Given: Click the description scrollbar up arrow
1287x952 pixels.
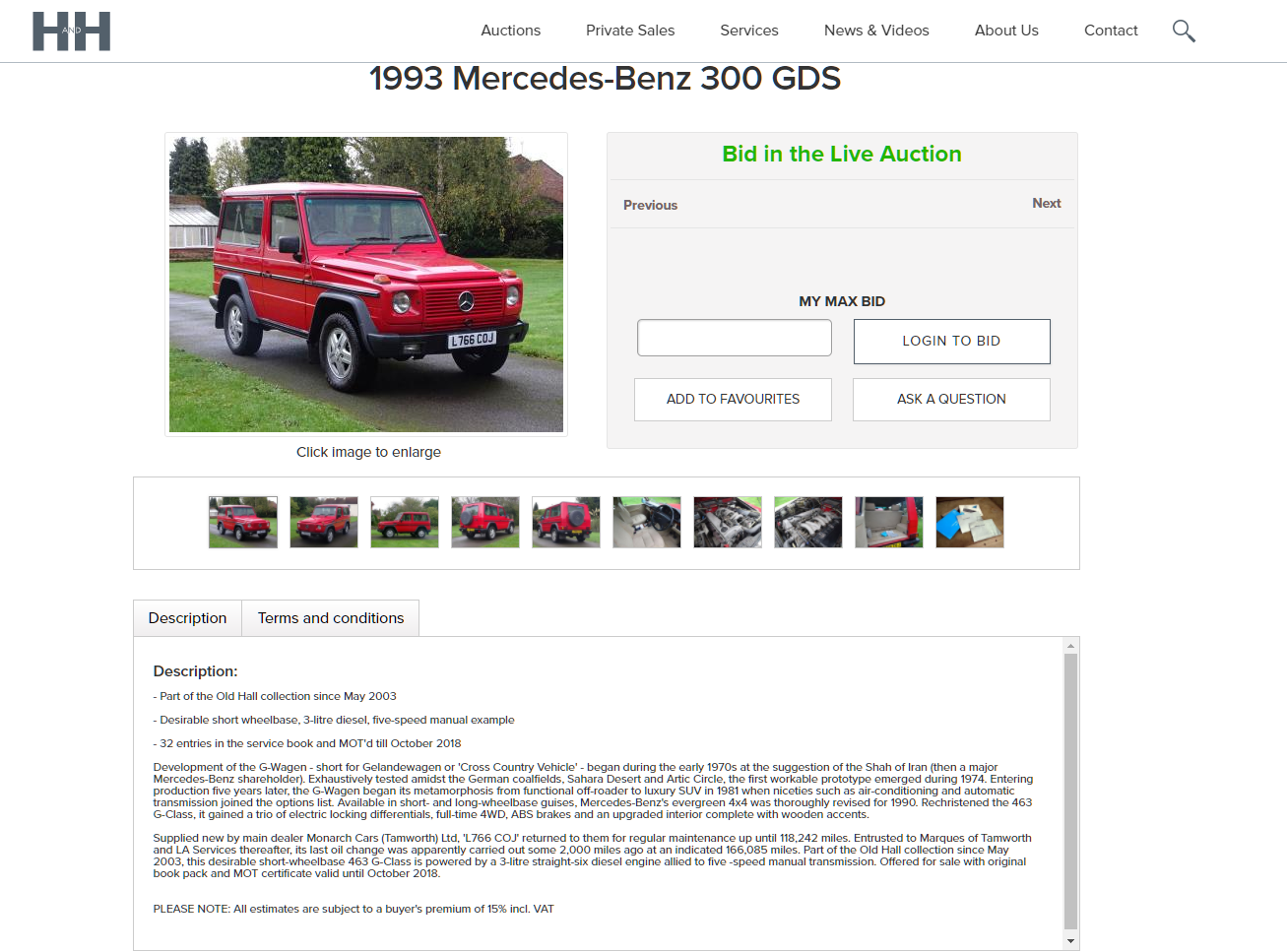Looking at the screenshot, I should 1070,646.
